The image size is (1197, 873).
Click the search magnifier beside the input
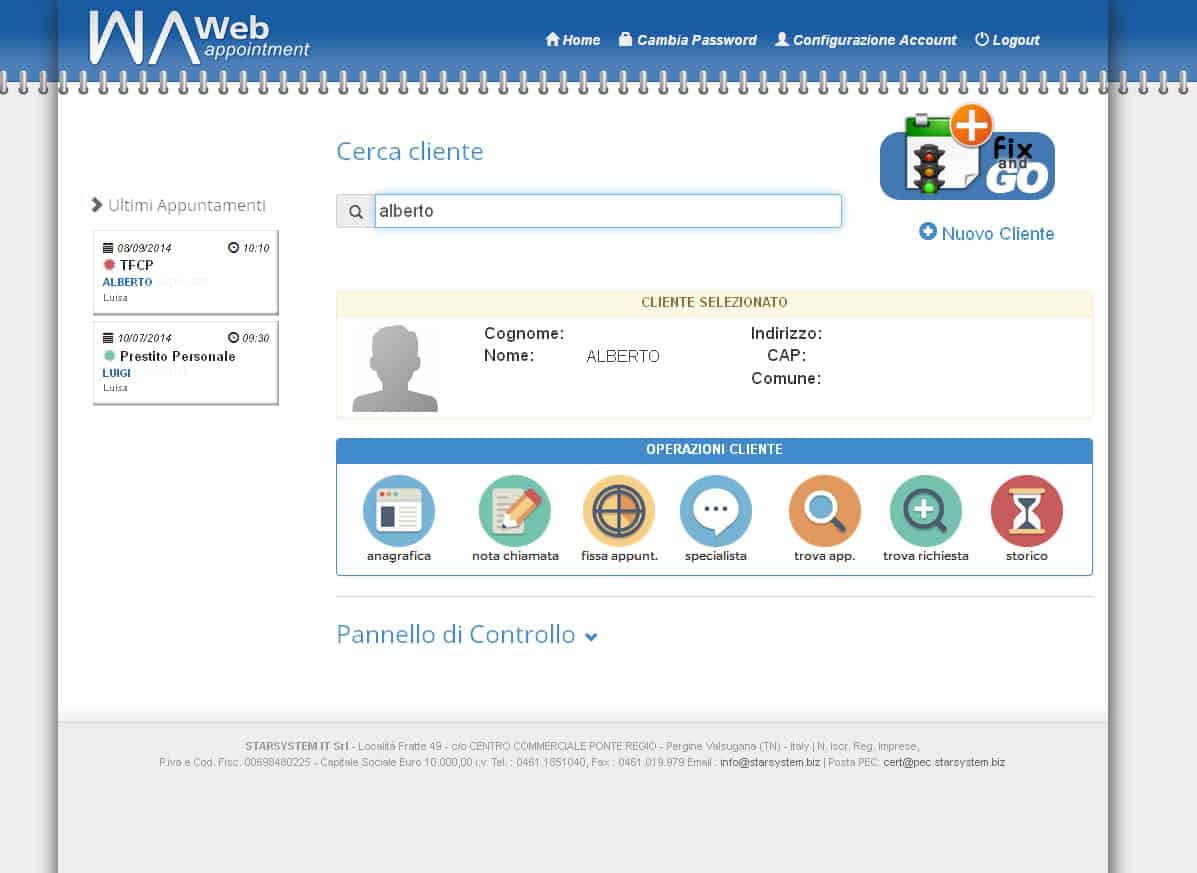coord(355,212)
